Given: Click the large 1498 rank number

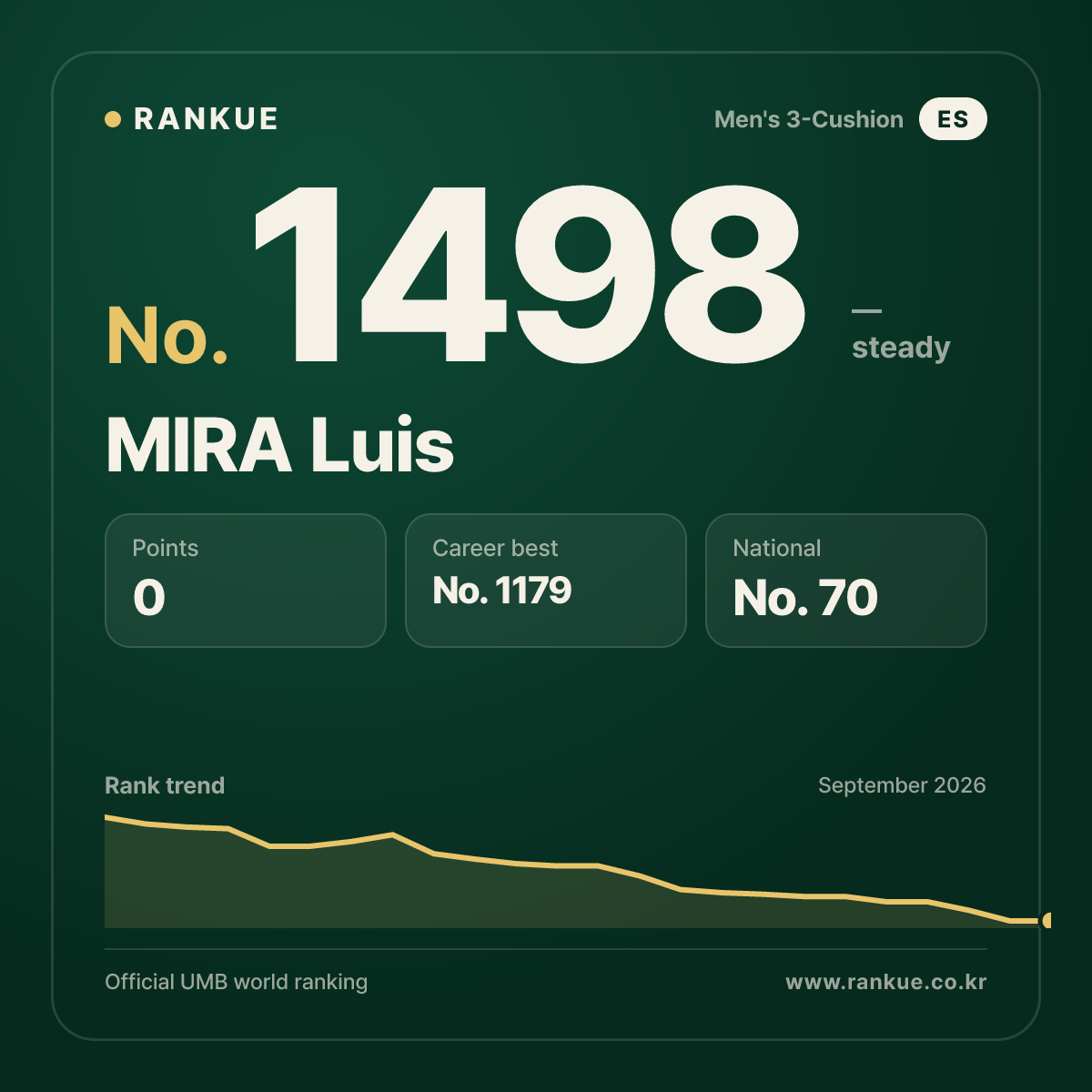Looking at the screenshot, I should click(531, 275).
